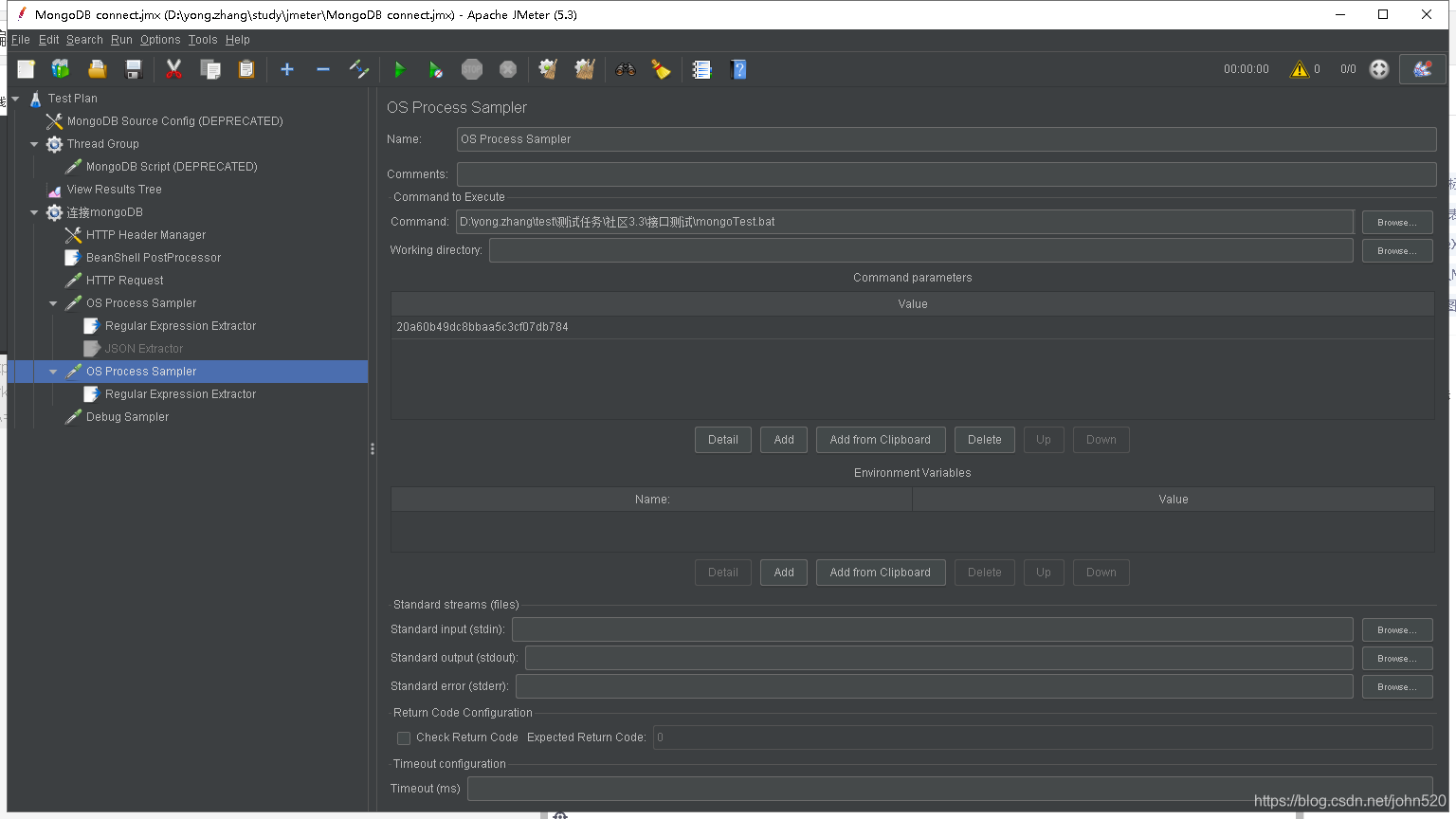Image resolution: width=1456 pixels, height=819 pixels.
Task: Click the Name input field
Action: pyautogui.click(x=946, y=139)
